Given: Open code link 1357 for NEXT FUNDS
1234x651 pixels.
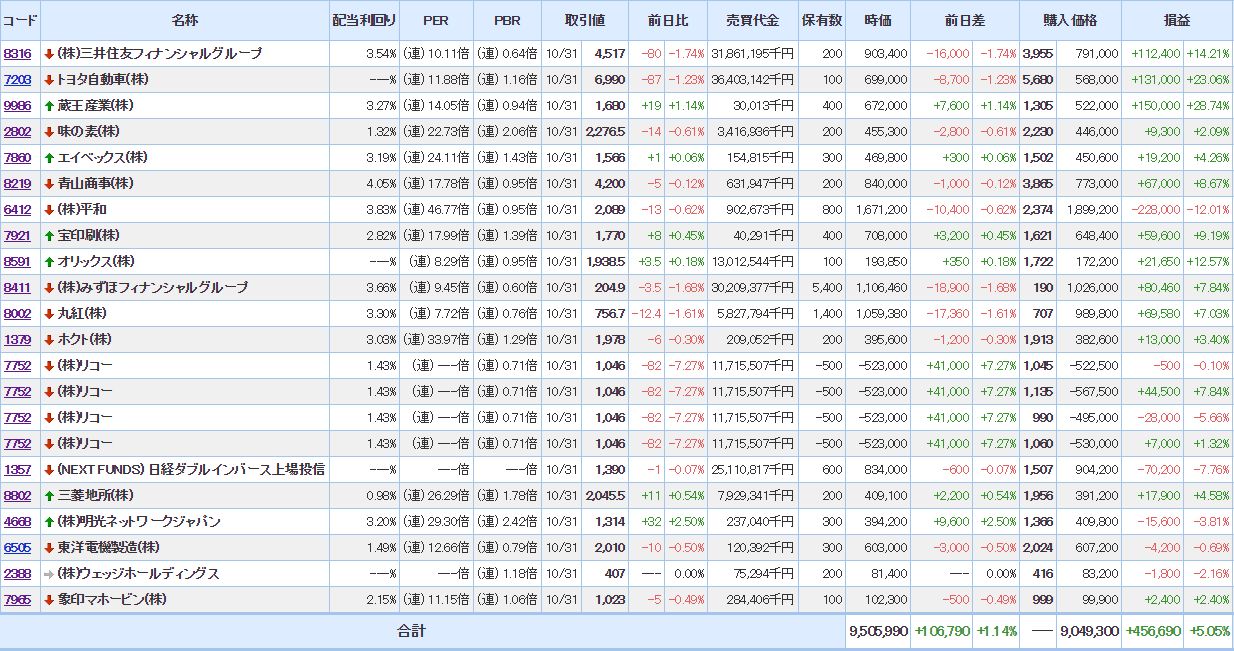Looking at the screenshot, I should coord(17,470).
